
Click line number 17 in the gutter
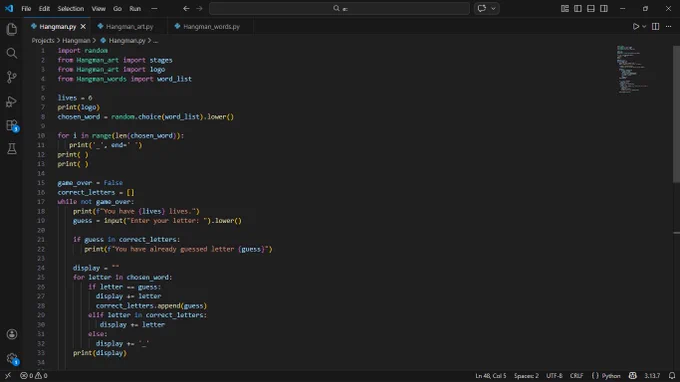pyautogui.click(x=41, y=202)
